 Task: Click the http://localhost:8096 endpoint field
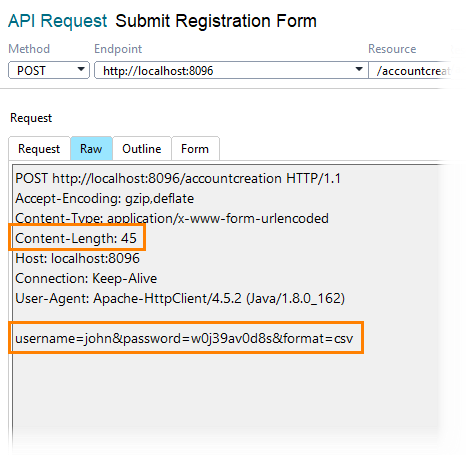pos(231,70)
